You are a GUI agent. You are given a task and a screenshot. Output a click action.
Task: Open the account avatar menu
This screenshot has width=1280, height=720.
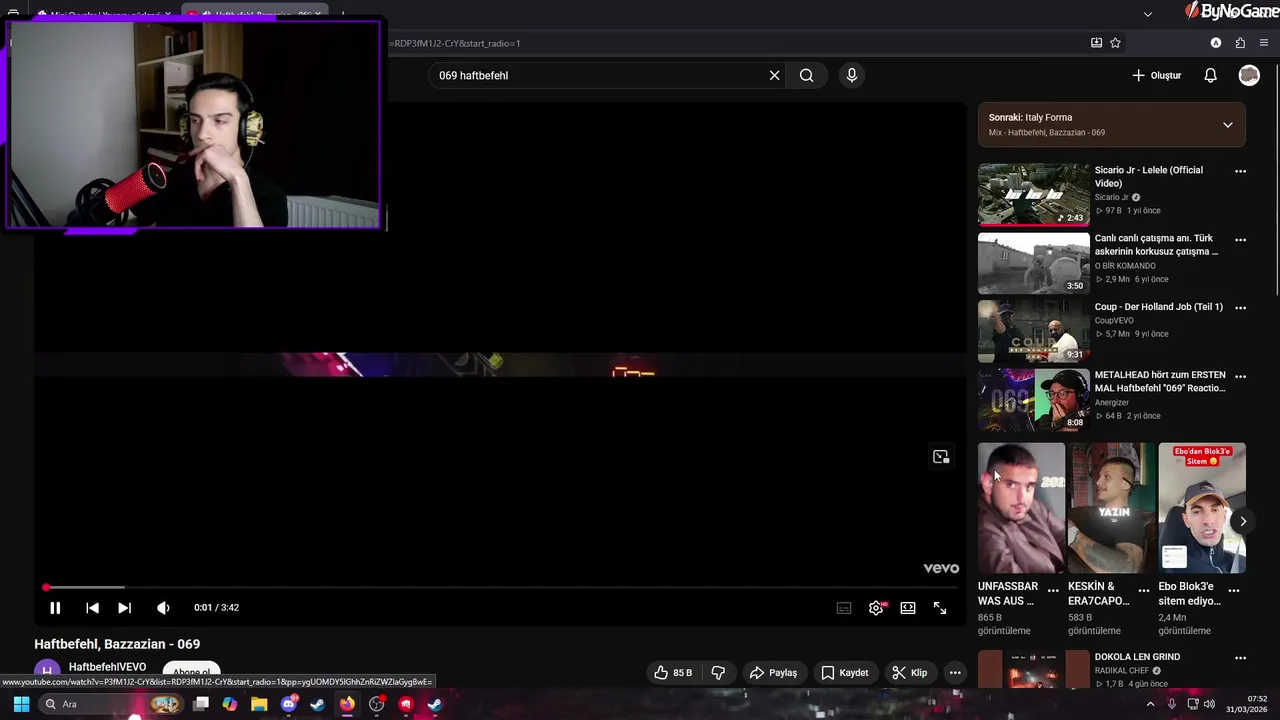coord(1249,75)
